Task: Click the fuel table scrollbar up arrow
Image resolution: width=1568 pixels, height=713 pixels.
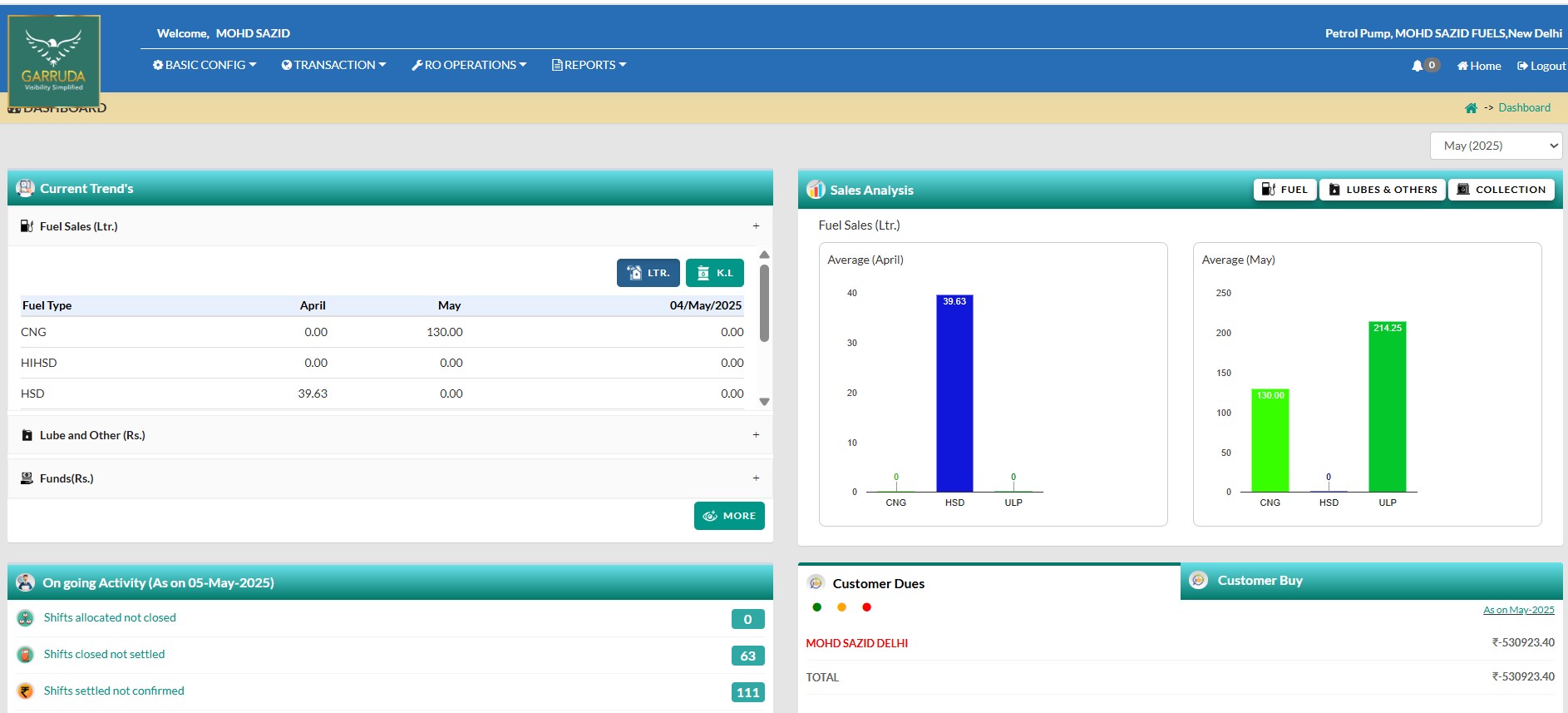Action: tap(764, 255)
